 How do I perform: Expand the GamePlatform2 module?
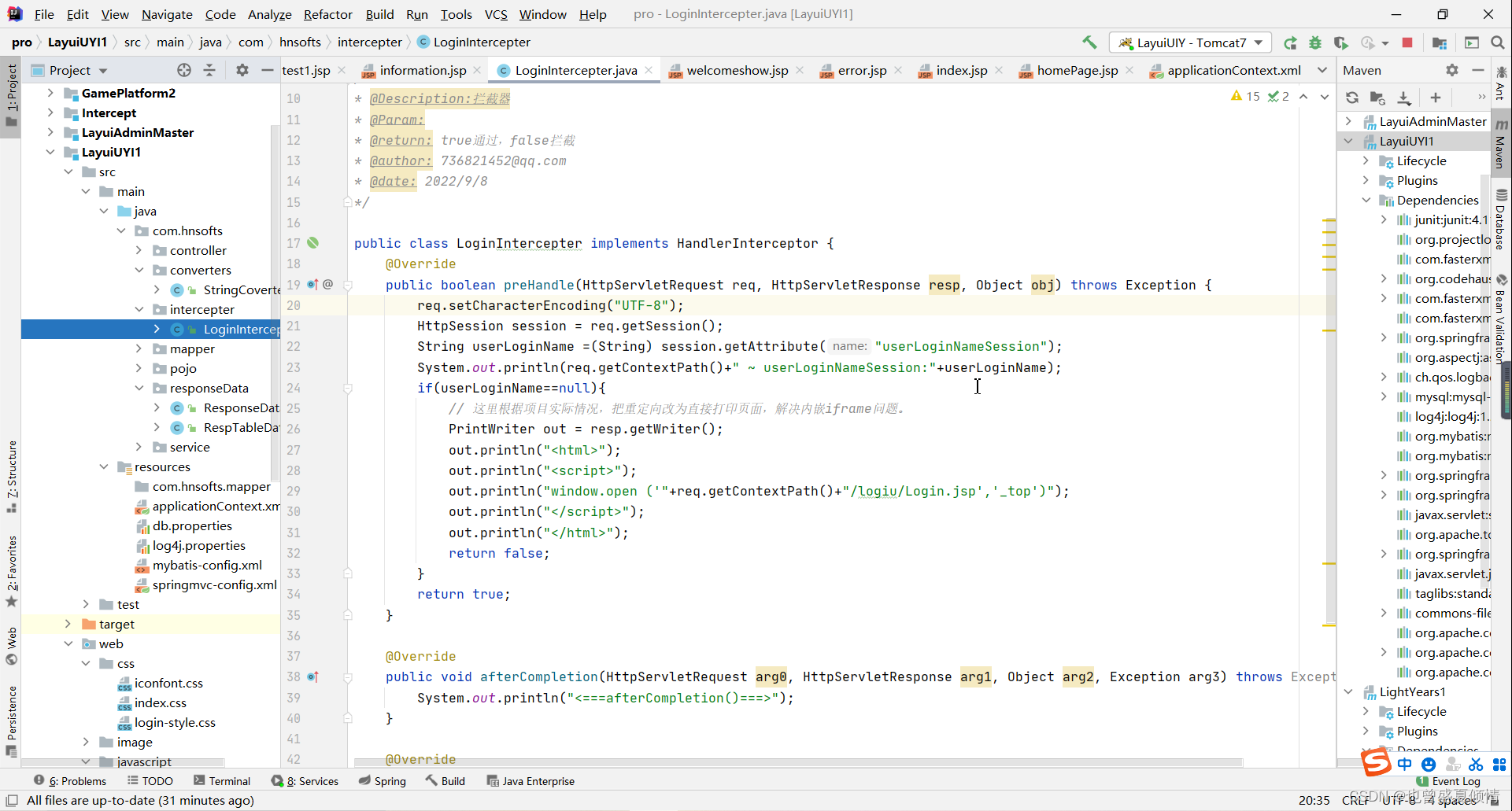(50, 93)
